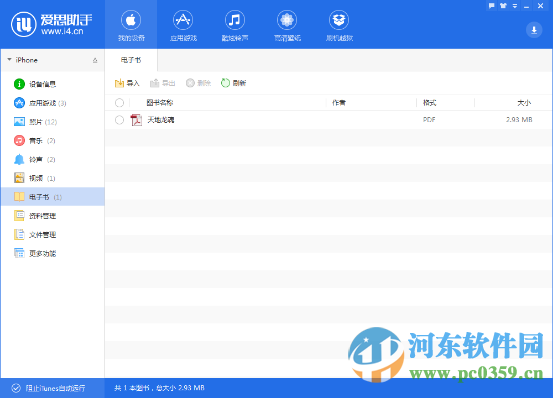Click the status text 共 1 本图书
The image size is (553, 398).
[x=132, y=388]
